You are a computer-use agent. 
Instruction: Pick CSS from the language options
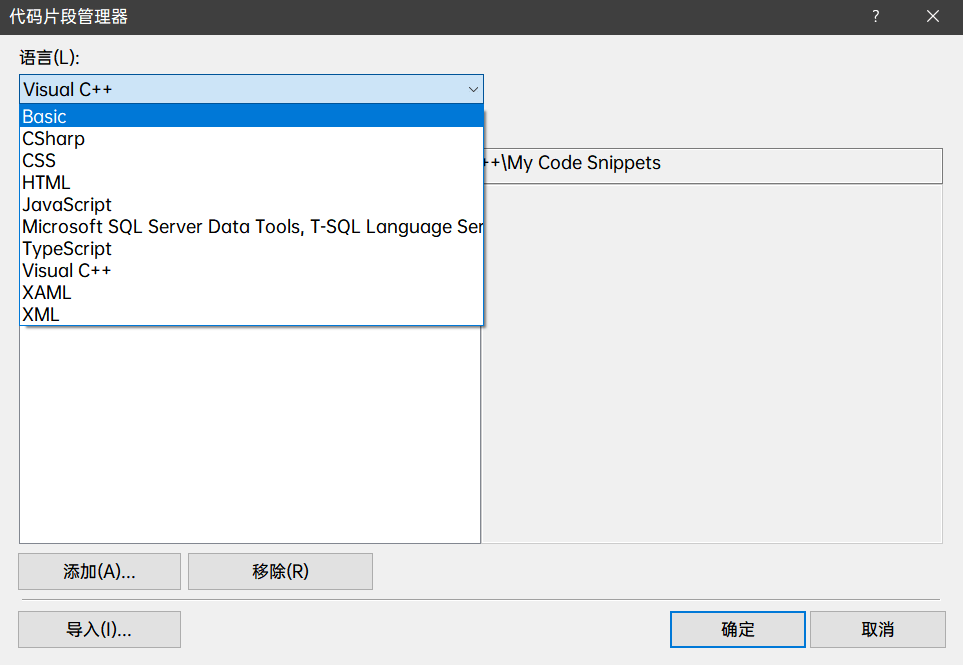pos(251,160)
